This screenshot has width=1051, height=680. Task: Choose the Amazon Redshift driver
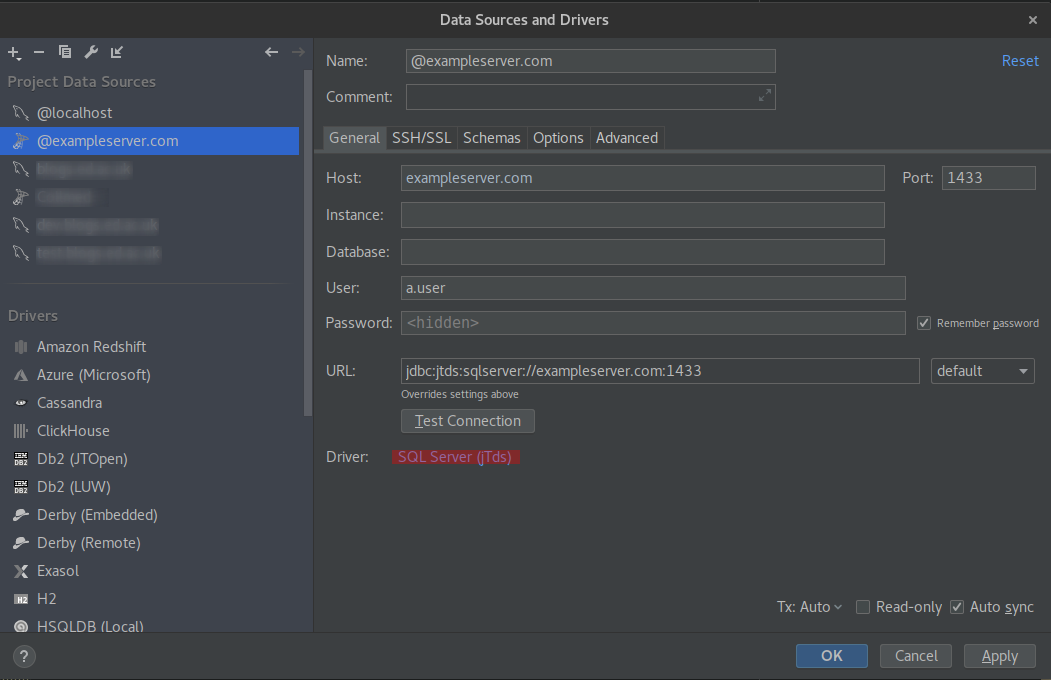[151, 347]
